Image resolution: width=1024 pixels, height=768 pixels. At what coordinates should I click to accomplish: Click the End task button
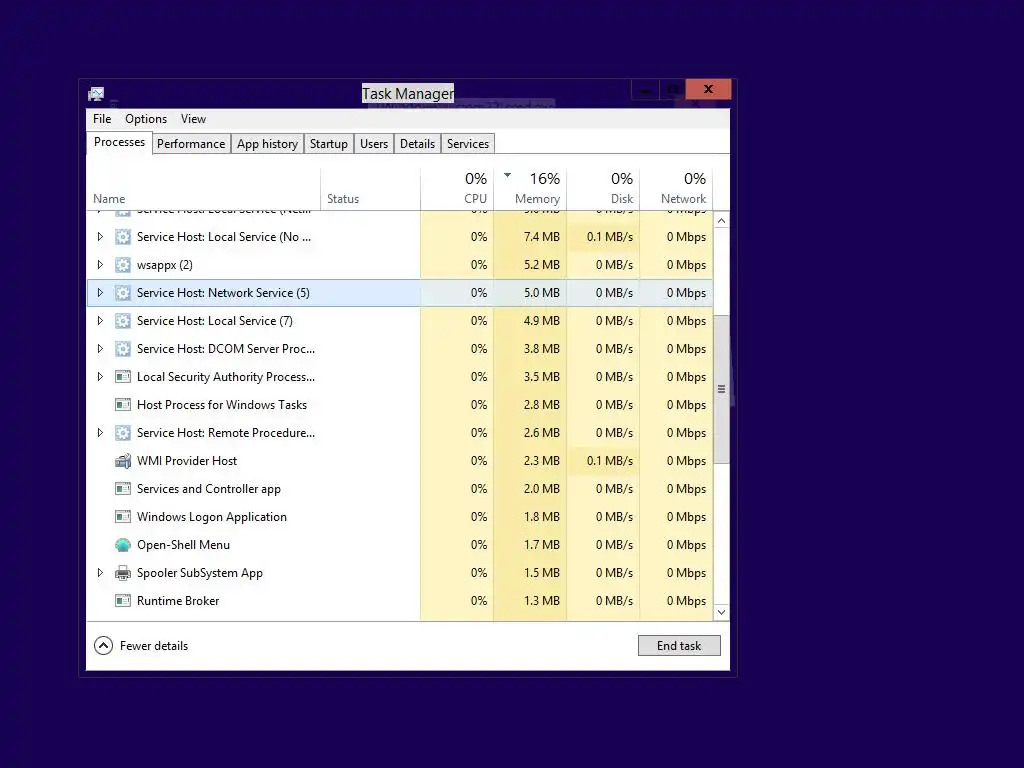pyautogui.click(x=679, y=646)
